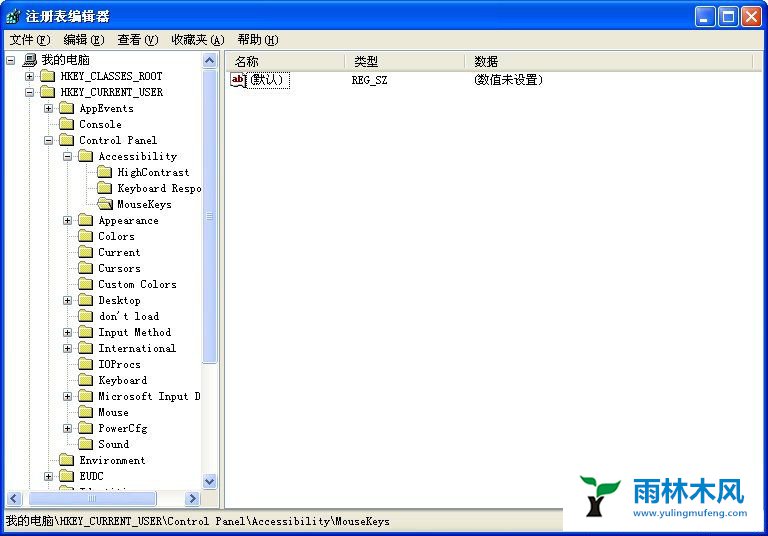
Task: Click the My Computer root icon
Action: click(x=29, y=60)
